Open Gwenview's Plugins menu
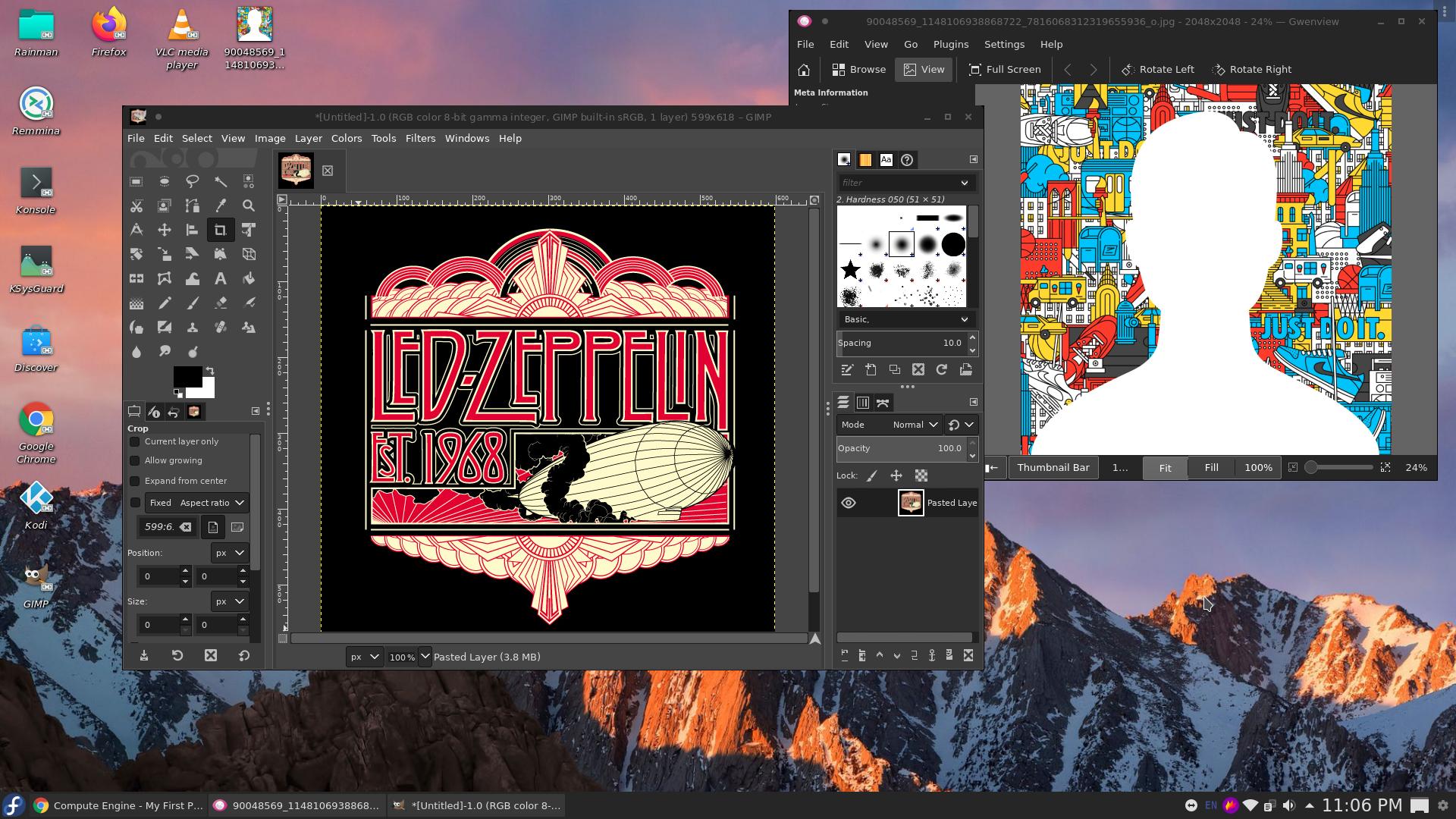The image size is (1456, 819). [x=950, y=44]
